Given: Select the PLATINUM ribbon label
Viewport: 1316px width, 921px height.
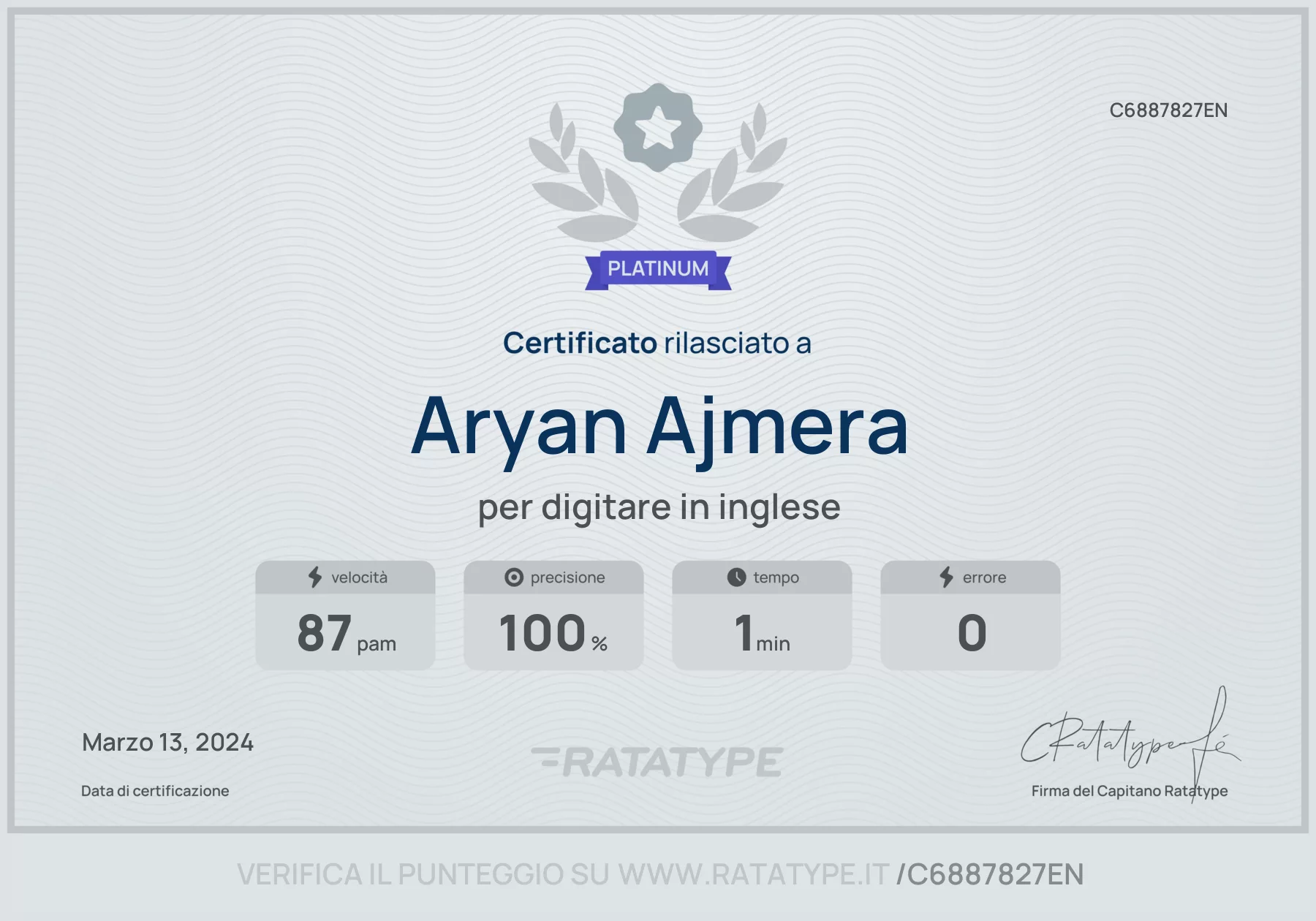Looking at the screenshot, I should pyautogui.click(x=658, y=269).
